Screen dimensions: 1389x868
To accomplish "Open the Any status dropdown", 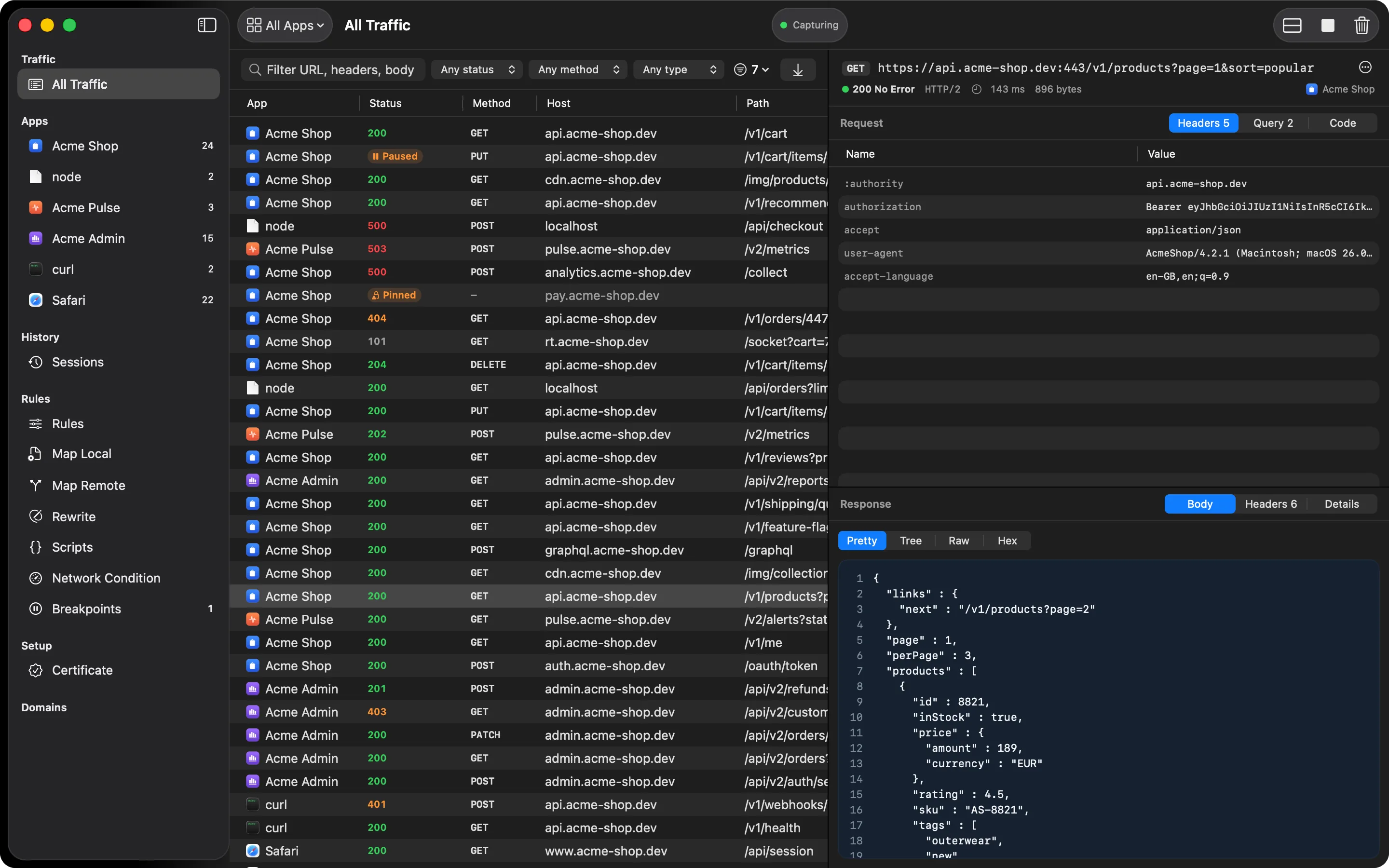I will 477,69.
